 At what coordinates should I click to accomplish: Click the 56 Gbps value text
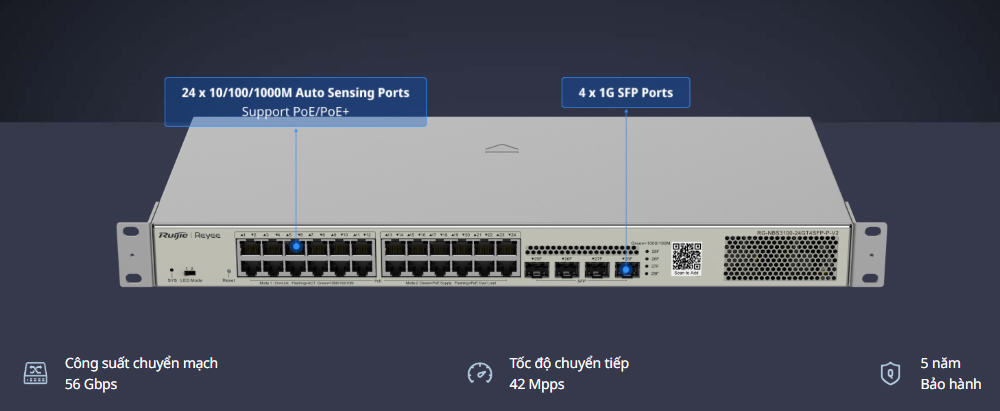tap(90, 384)
